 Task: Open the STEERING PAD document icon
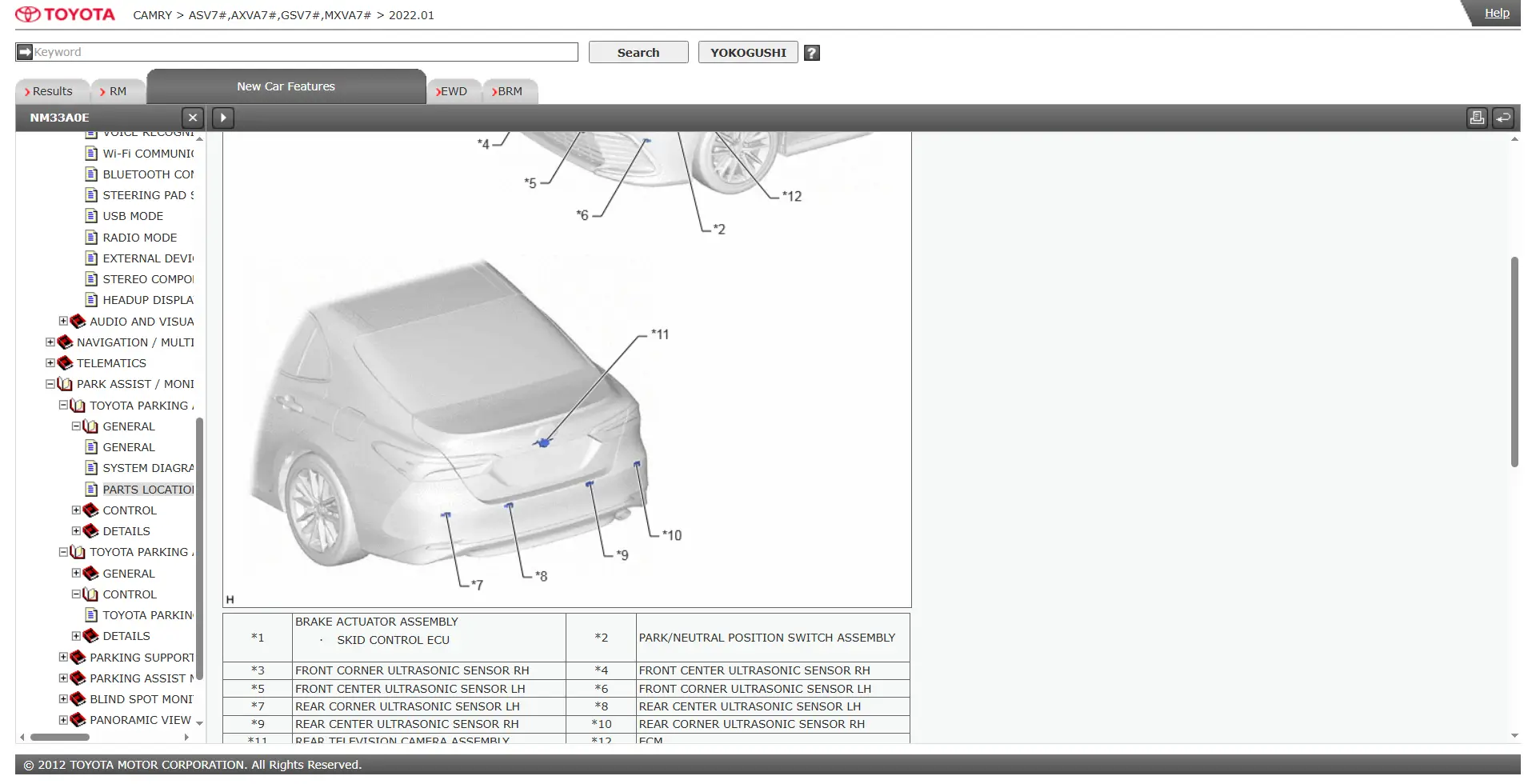(x=91, y=194)
